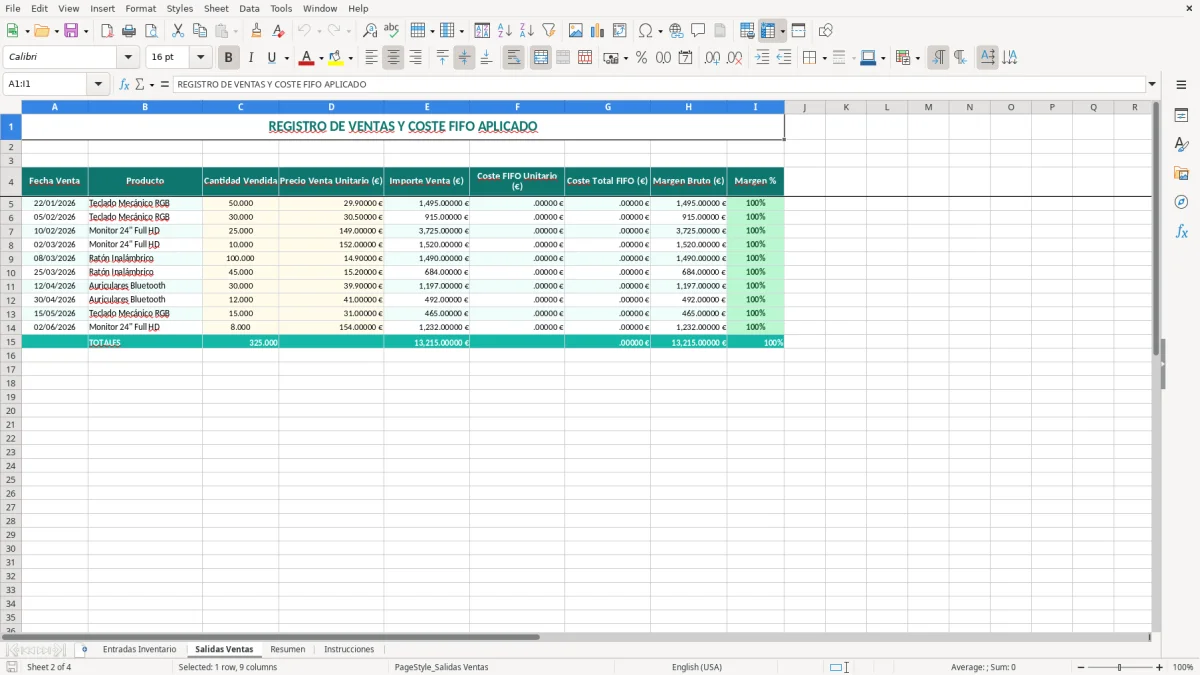Toggle Center Horizontally alignment

point(393,58)
